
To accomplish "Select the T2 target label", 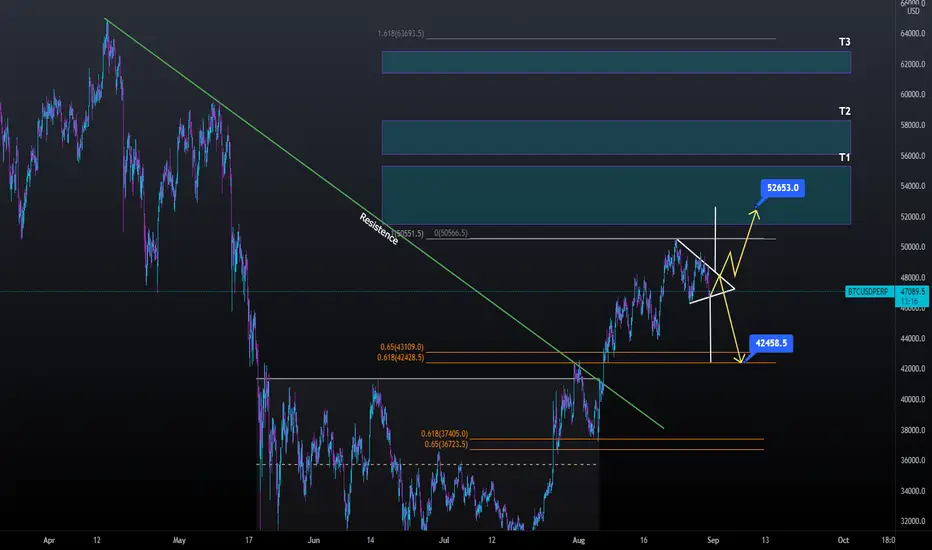I will 845,111.
